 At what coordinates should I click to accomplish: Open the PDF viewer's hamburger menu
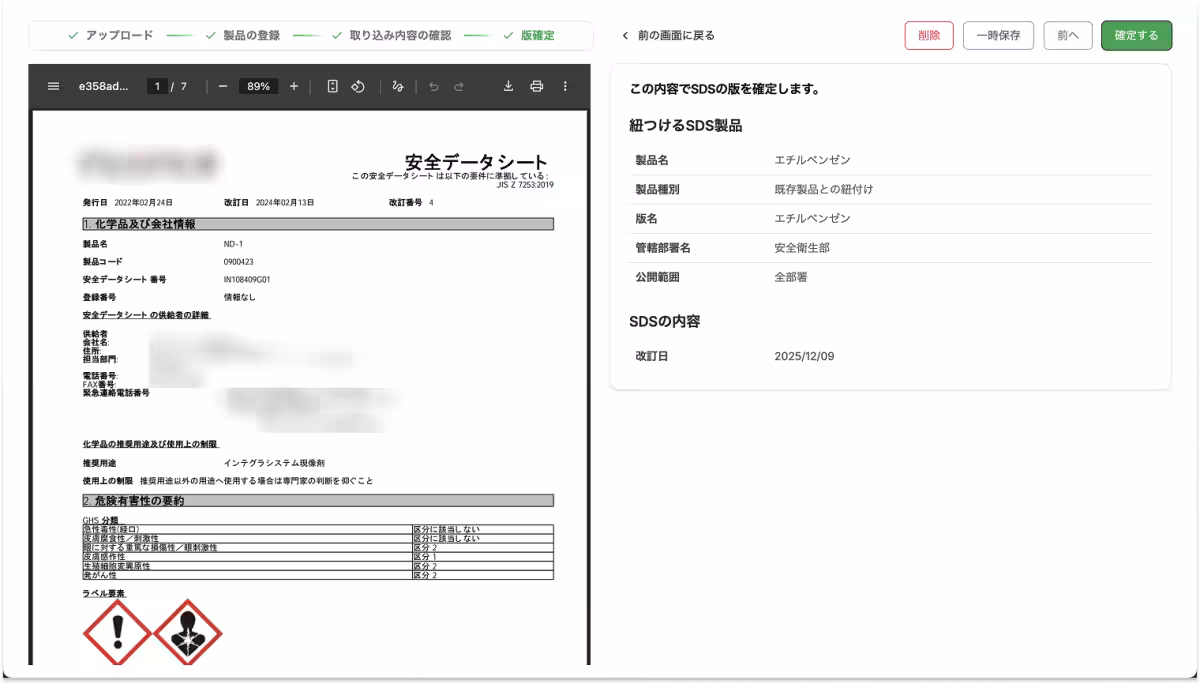(53, 86)
